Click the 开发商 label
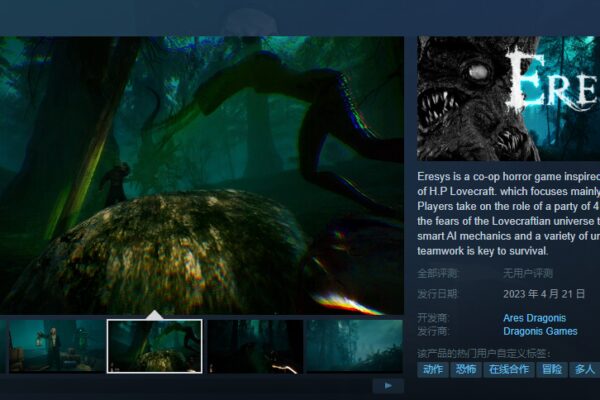Image resolution: width=600 pixels, height=400 pixels. (433, 318)
